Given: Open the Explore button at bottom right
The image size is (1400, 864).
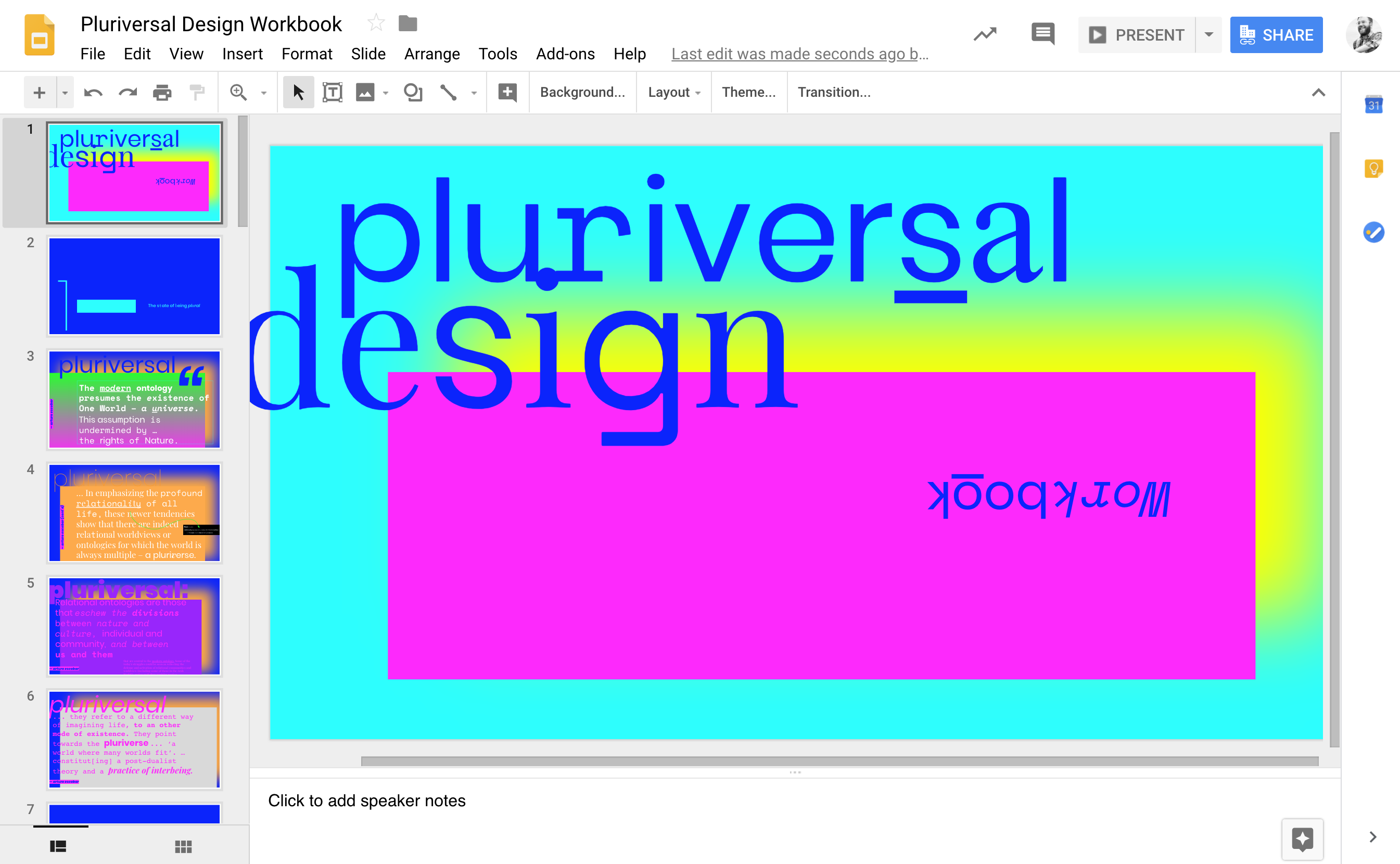Looking at the screenshot, I should coord(1302,839).
